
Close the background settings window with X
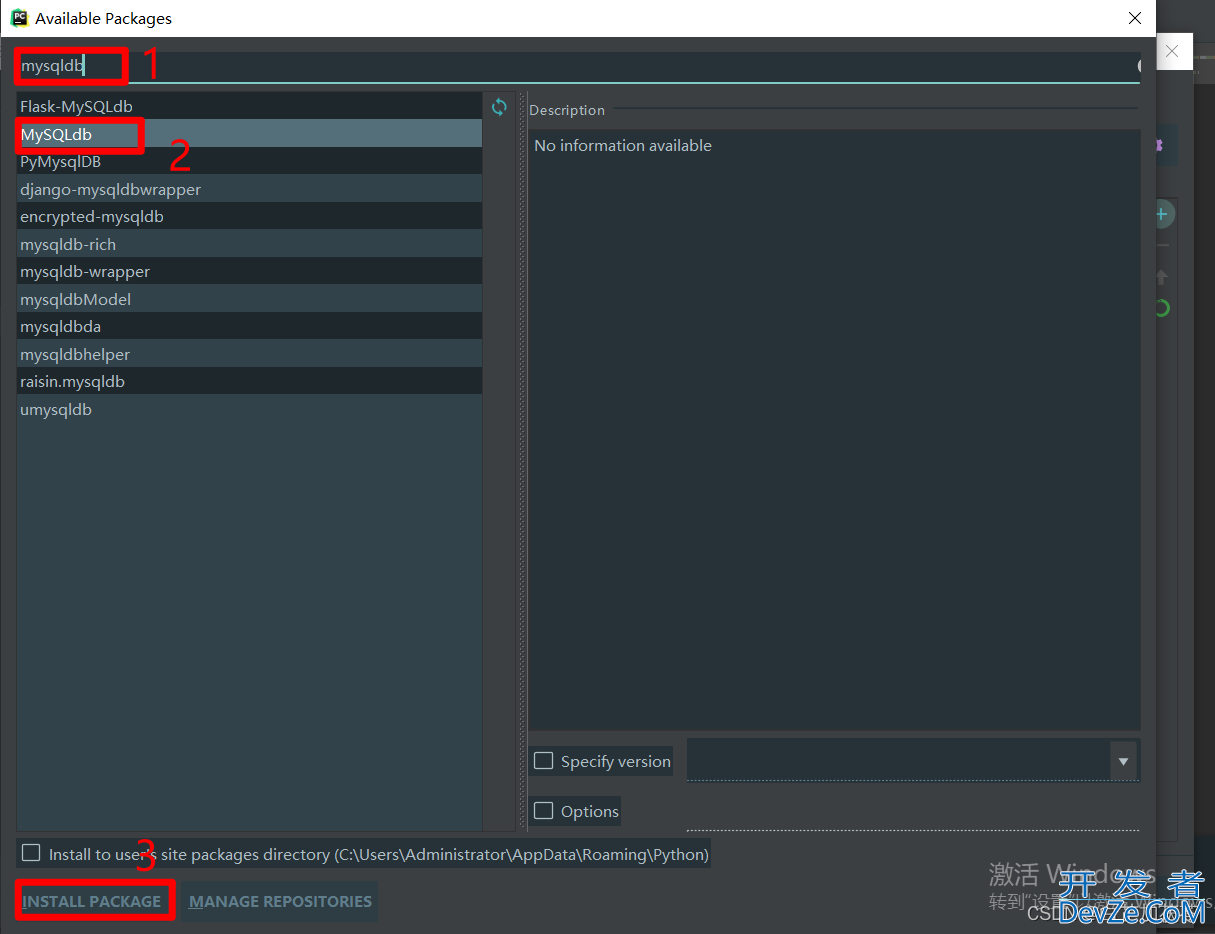click(1172, 51)
